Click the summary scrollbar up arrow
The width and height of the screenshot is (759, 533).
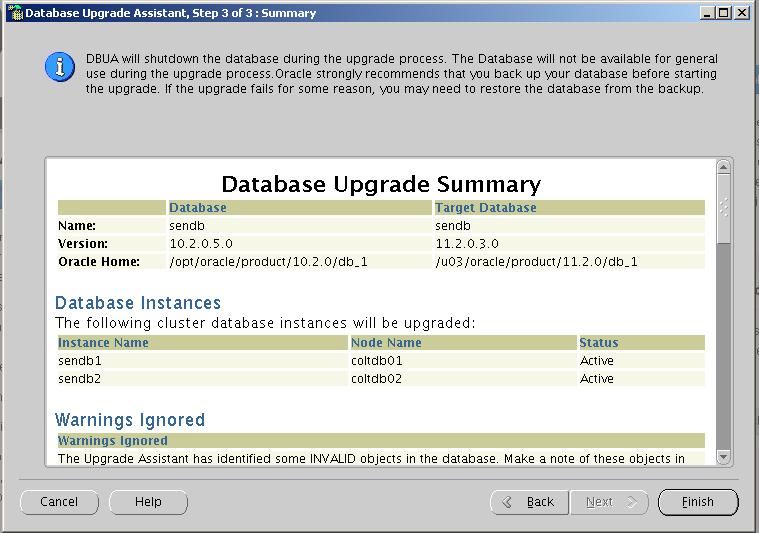723,167
